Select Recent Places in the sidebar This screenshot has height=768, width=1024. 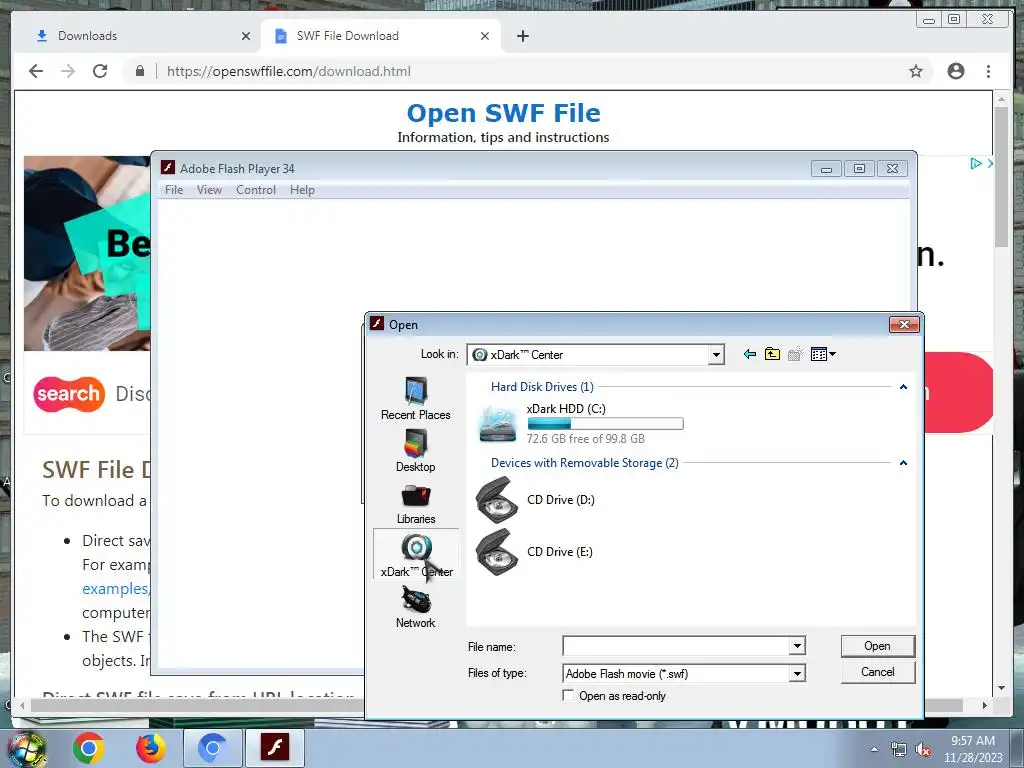(x=416, y=398)
